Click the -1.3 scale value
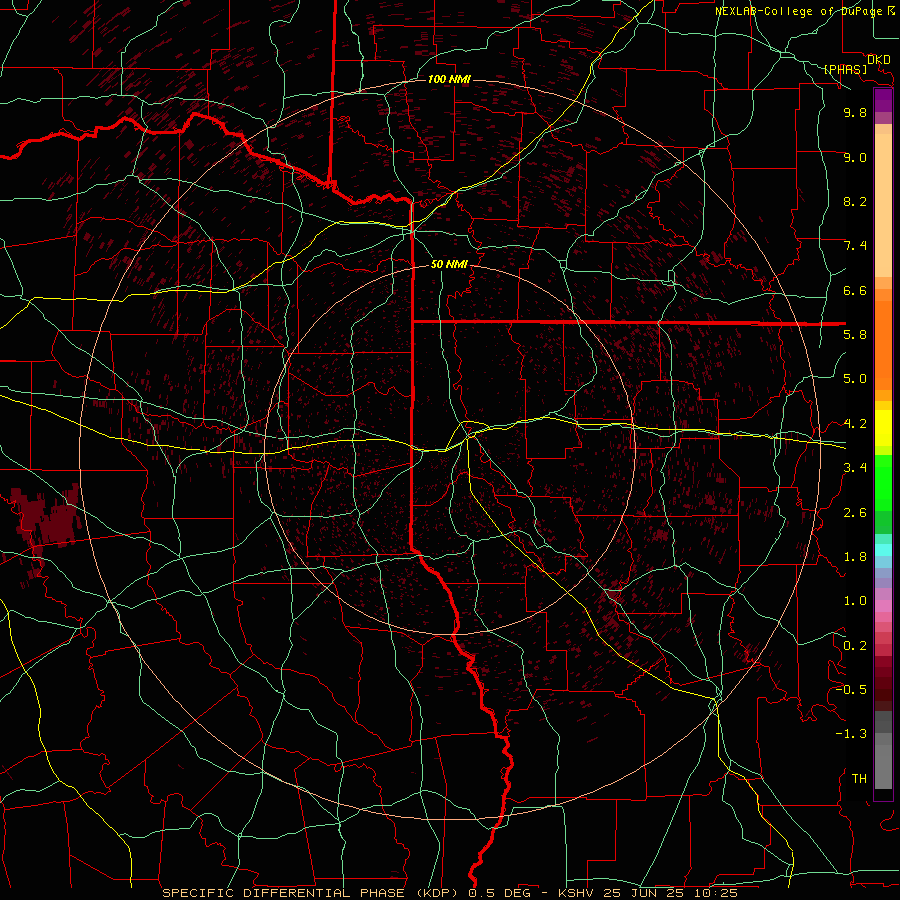The width and height of the screenshot is (900, 900). 851,734
